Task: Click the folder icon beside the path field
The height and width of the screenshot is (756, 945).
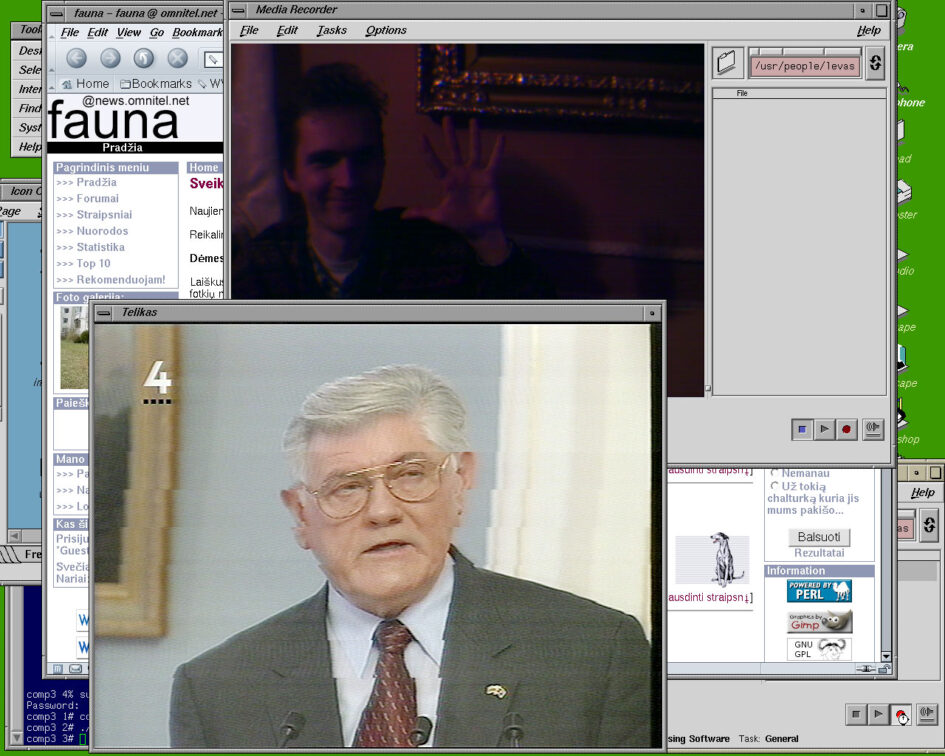Action: (x=728, y=63)
